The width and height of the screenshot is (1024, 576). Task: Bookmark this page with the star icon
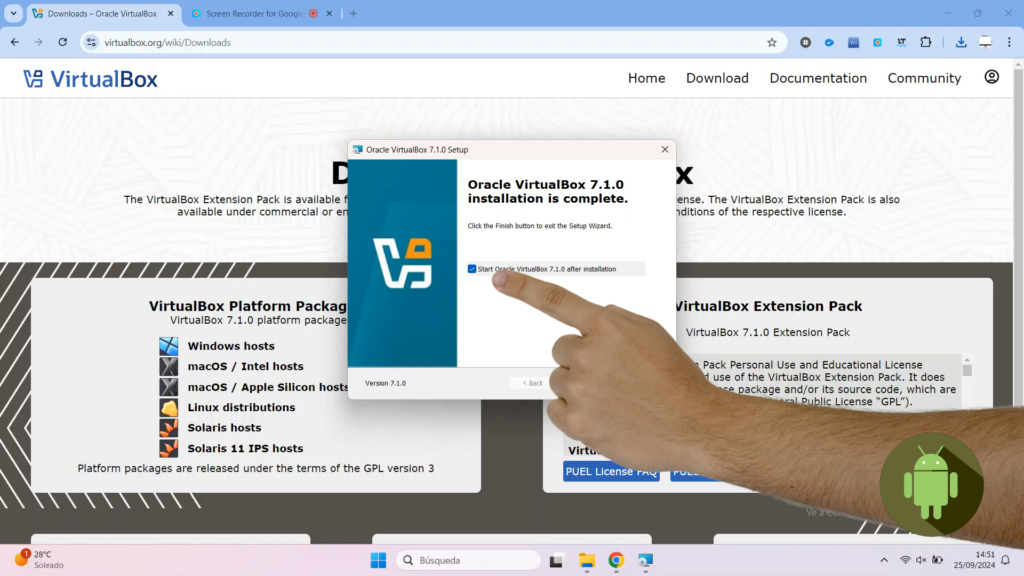(771, 43)
